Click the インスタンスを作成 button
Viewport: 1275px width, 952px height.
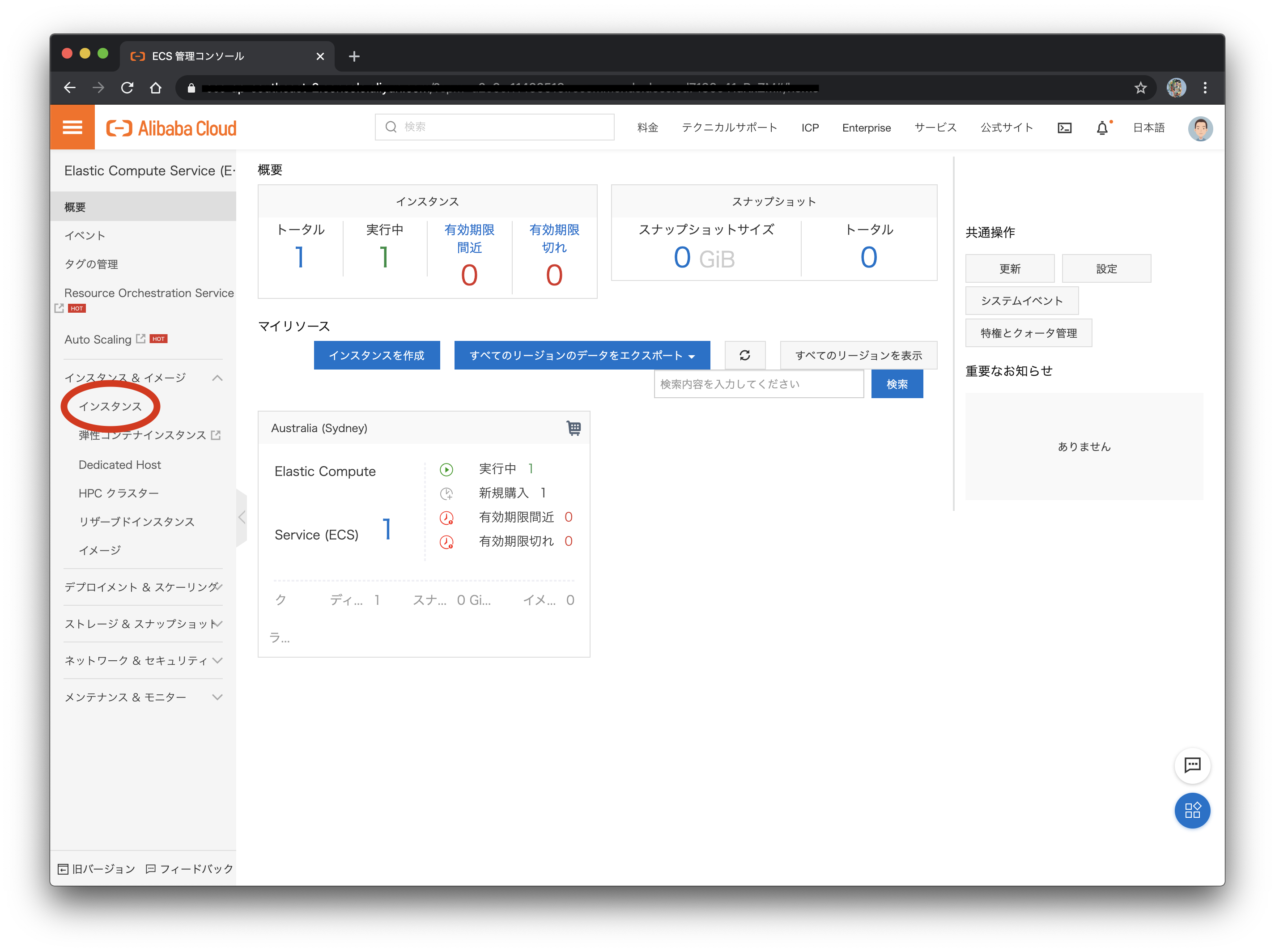(377, 355)
